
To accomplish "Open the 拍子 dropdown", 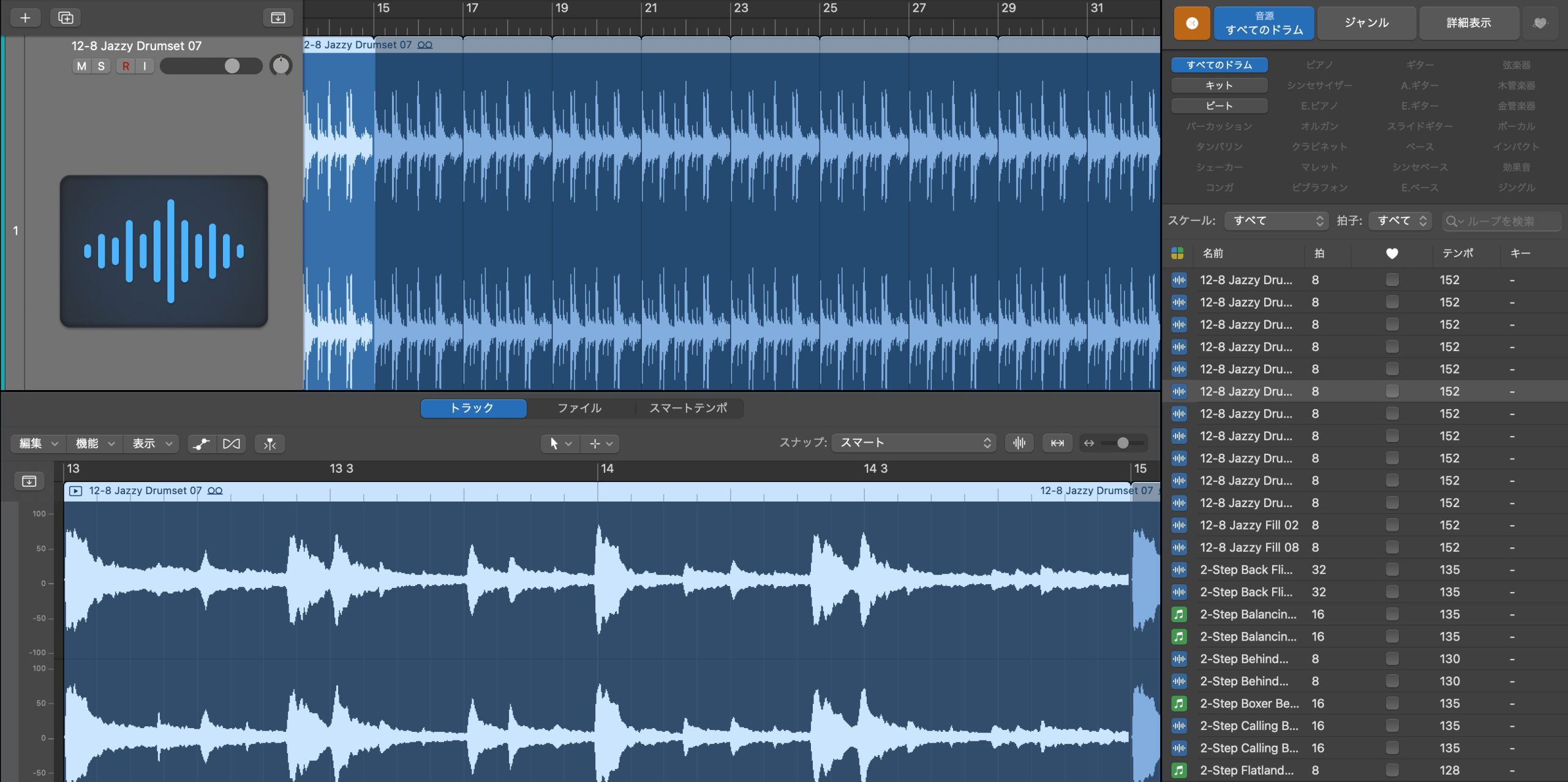I will [1401, 220].
